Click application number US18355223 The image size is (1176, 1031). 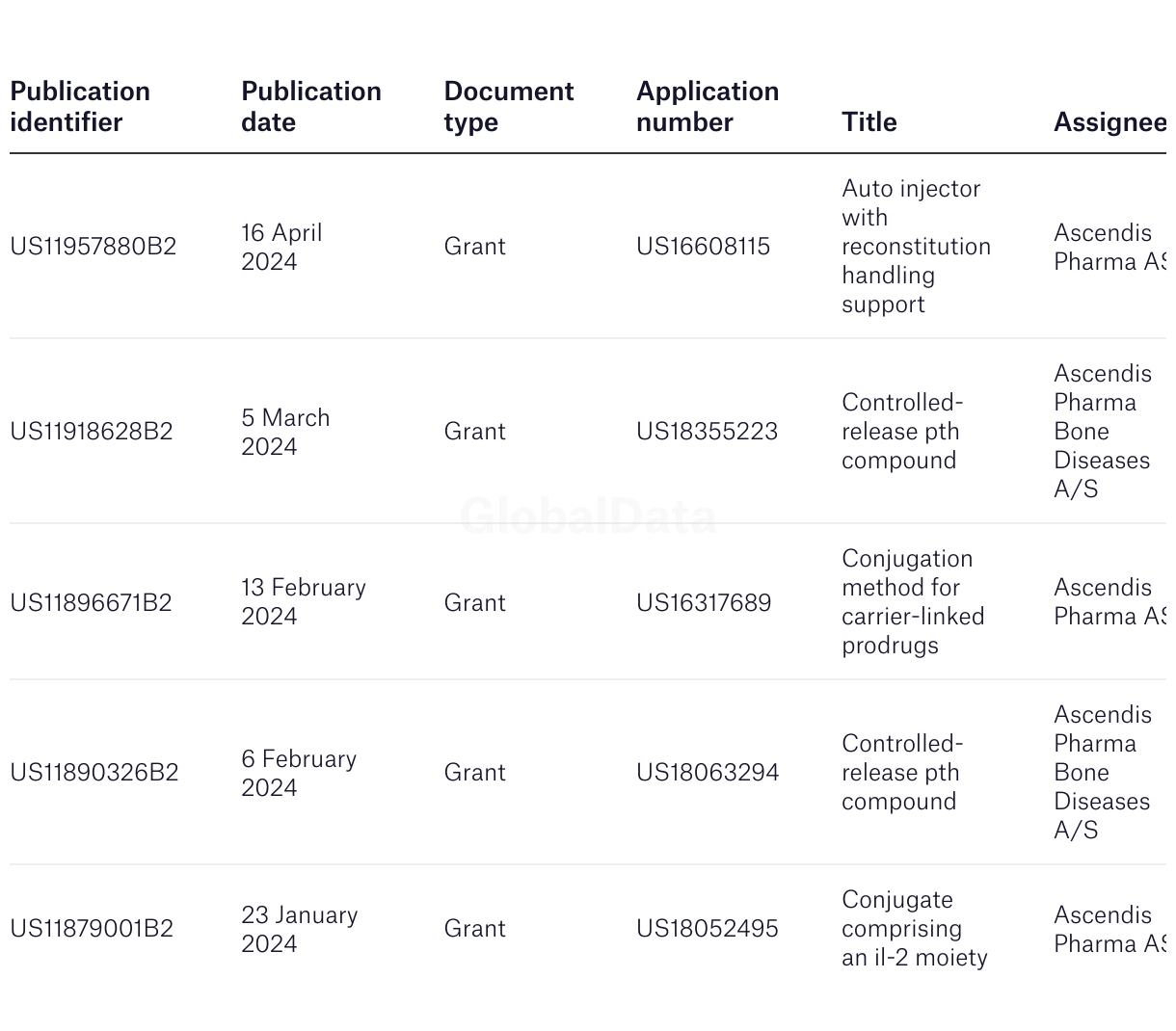(x=708, y=432)
